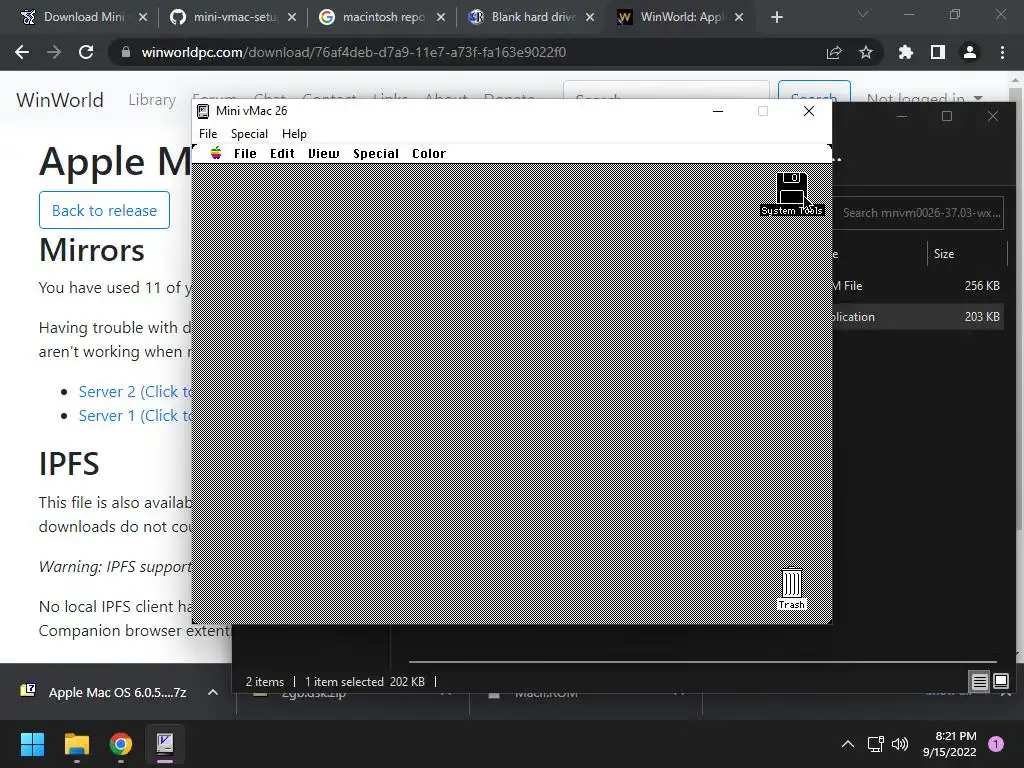Open Chrome tab search chevron
This screenshot has height=768, width=1024.
click(x=863, y=14)
